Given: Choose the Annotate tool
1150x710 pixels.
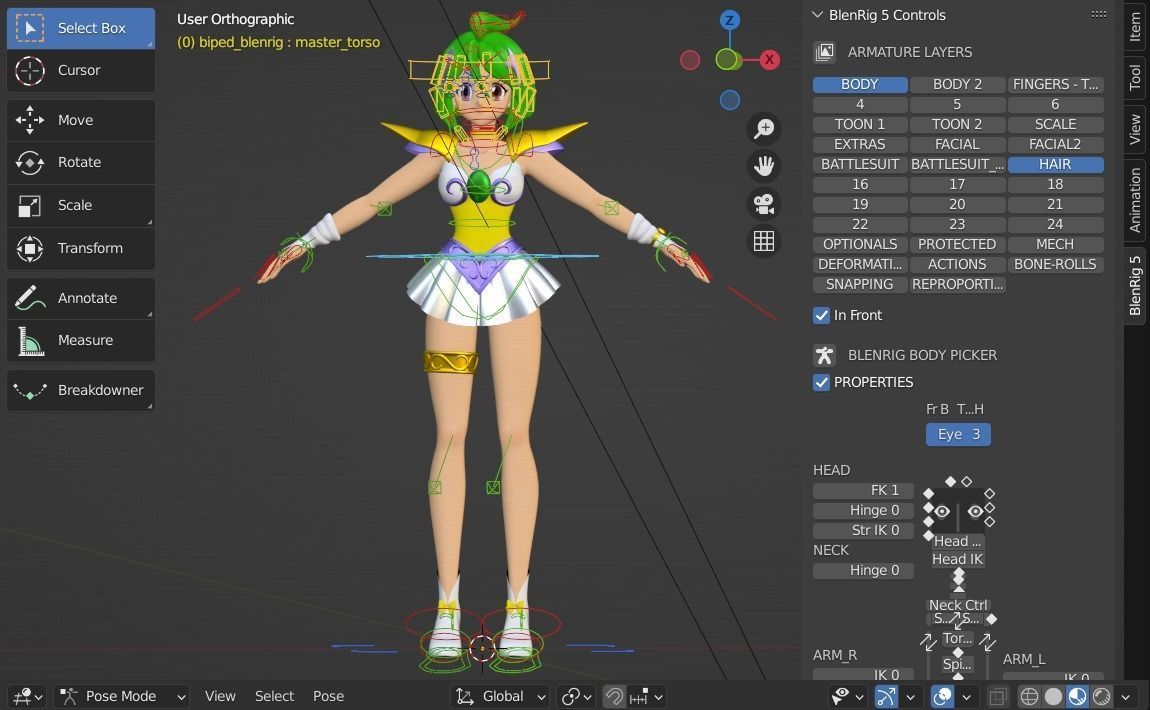Looking at the screenshot, I should point(81,298).
